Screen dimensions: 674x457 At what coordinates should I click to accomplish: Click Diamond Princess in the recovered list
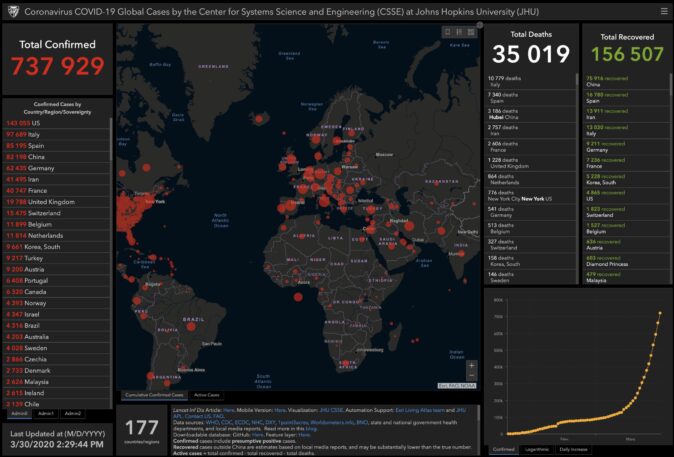626,261
